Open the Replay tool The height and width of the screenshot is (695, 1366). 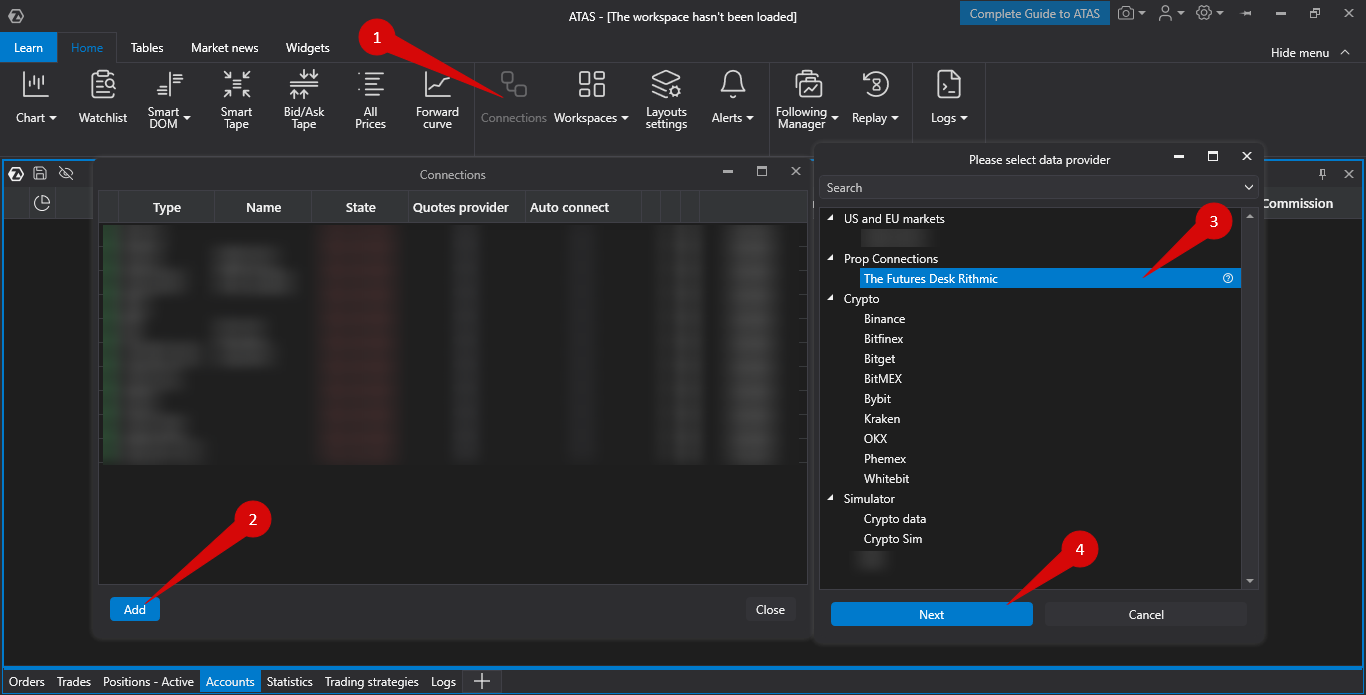click(875, 98)
